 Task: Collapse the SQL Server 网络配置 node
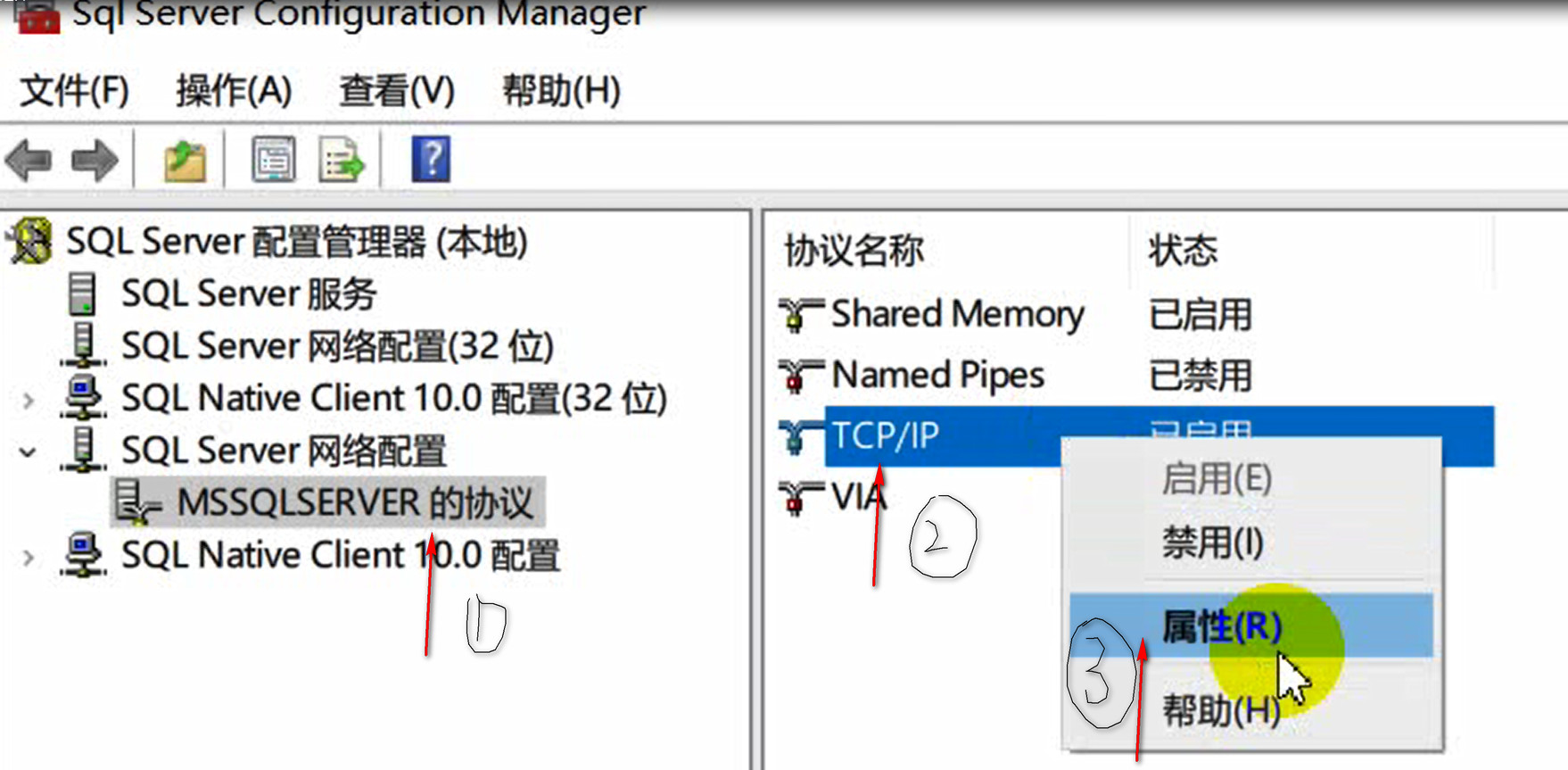point(29,451)
